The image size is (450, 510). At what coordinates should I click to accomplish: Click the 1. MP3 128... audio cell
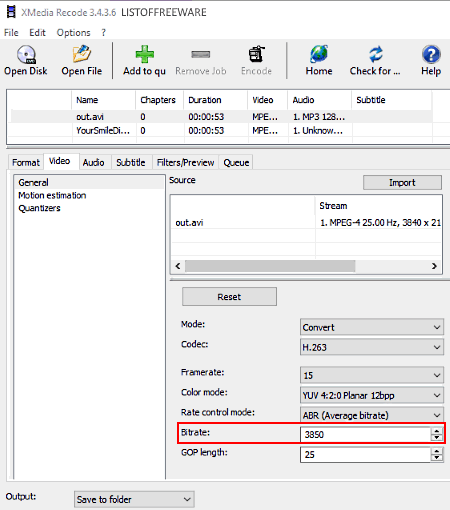coord(319,117)
